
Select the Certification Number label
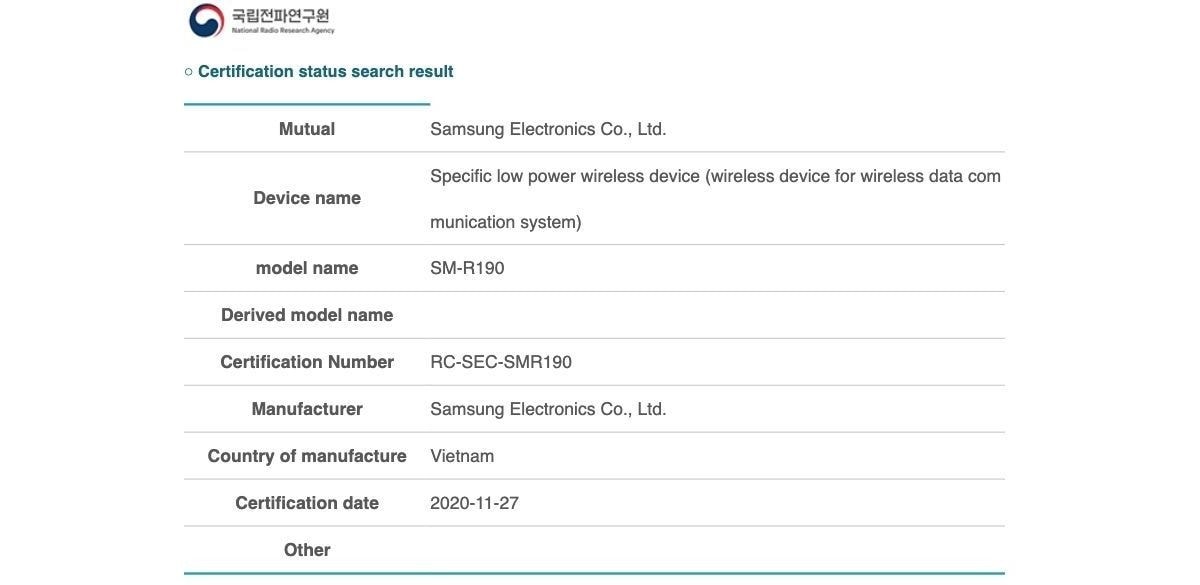307,362
